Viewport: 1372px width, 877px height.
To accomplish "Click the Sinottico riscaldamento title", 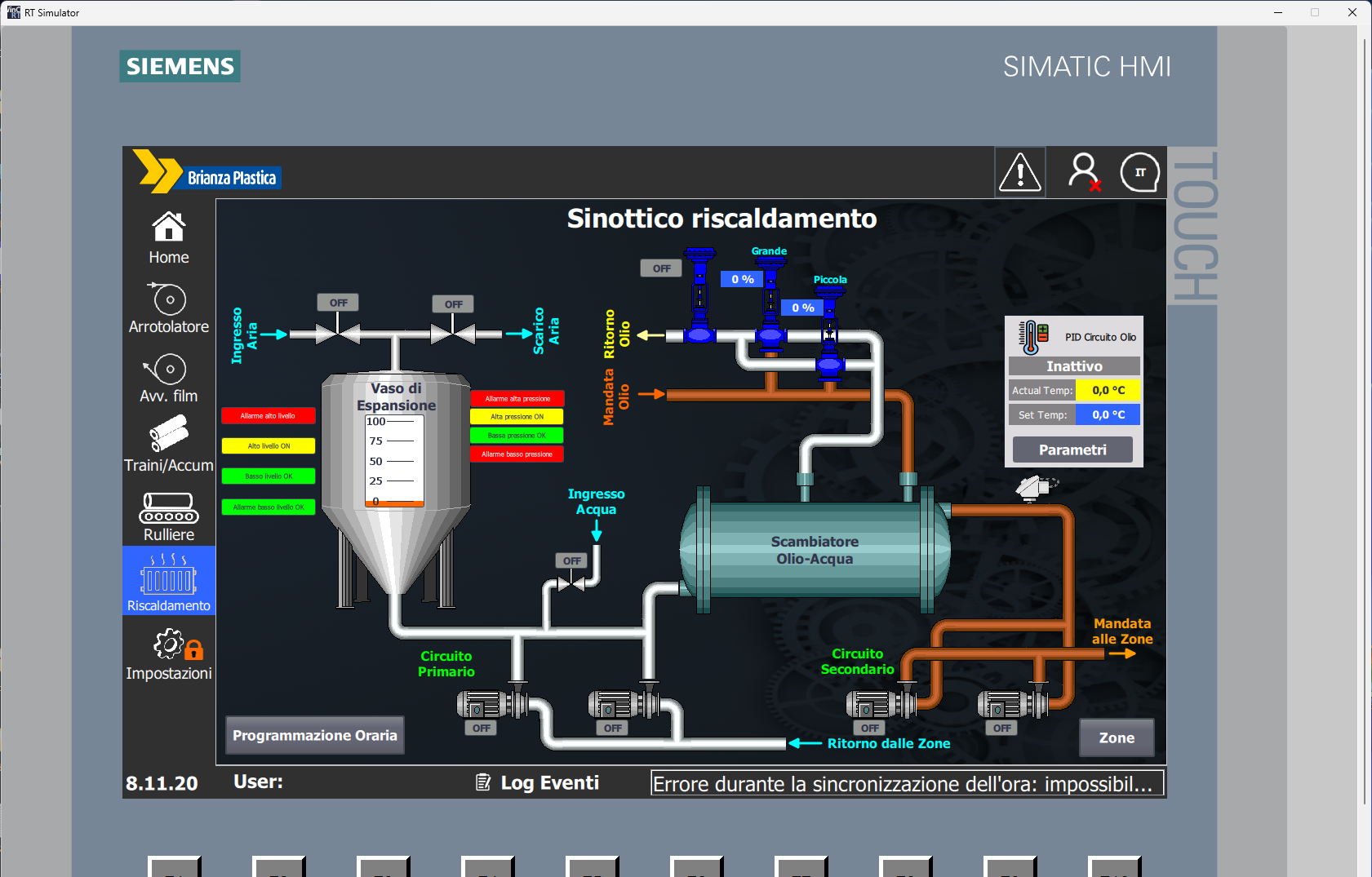I will tap(722, 219).
